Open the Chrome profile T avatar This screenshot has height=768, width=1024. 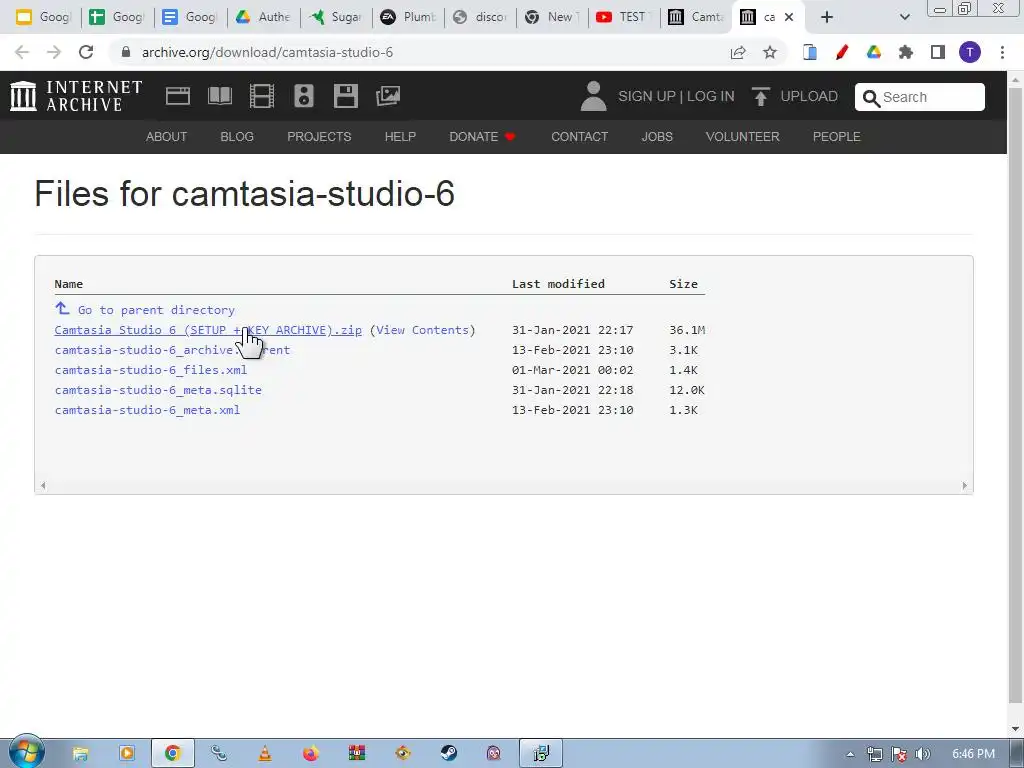[x=970, y=52]
